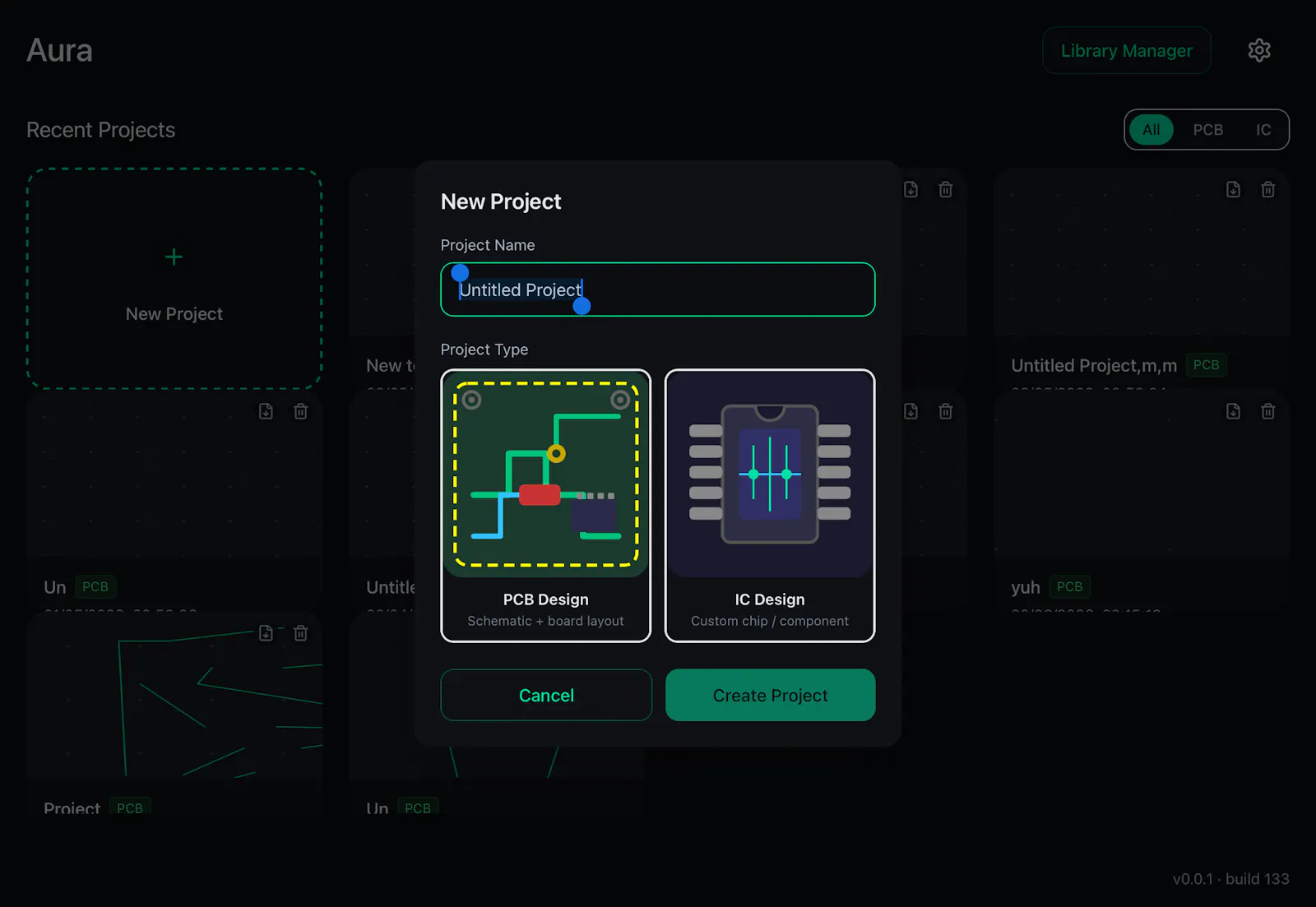Click the Aura app title
1316x907 pixels.
(59, 50)
